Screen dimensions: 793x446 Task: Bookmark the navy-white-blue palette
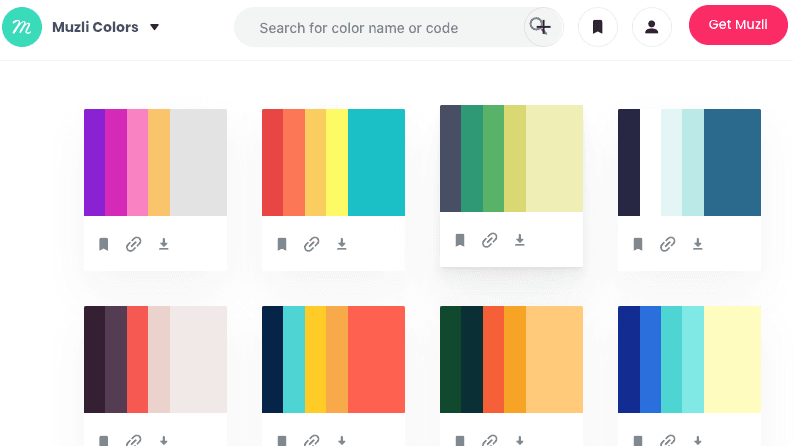click(x=638, y=244)
